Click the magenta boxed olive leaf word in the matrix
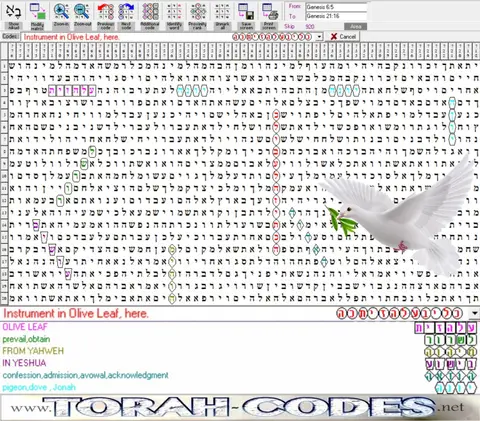480x421 pixels. (x=72, y=90)
